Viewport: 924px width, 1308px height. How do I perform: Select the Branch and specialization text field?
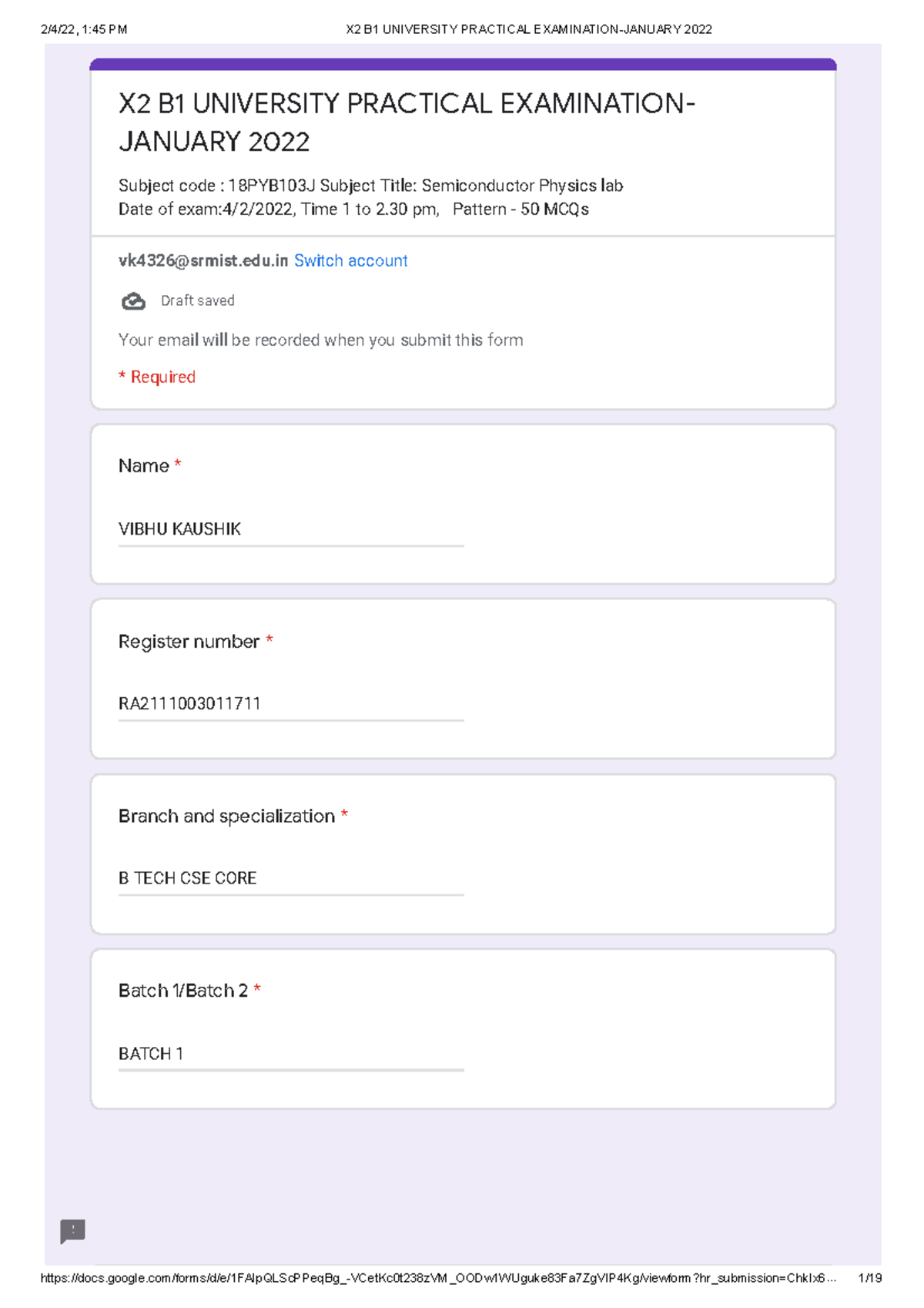(x=290, y=878)
